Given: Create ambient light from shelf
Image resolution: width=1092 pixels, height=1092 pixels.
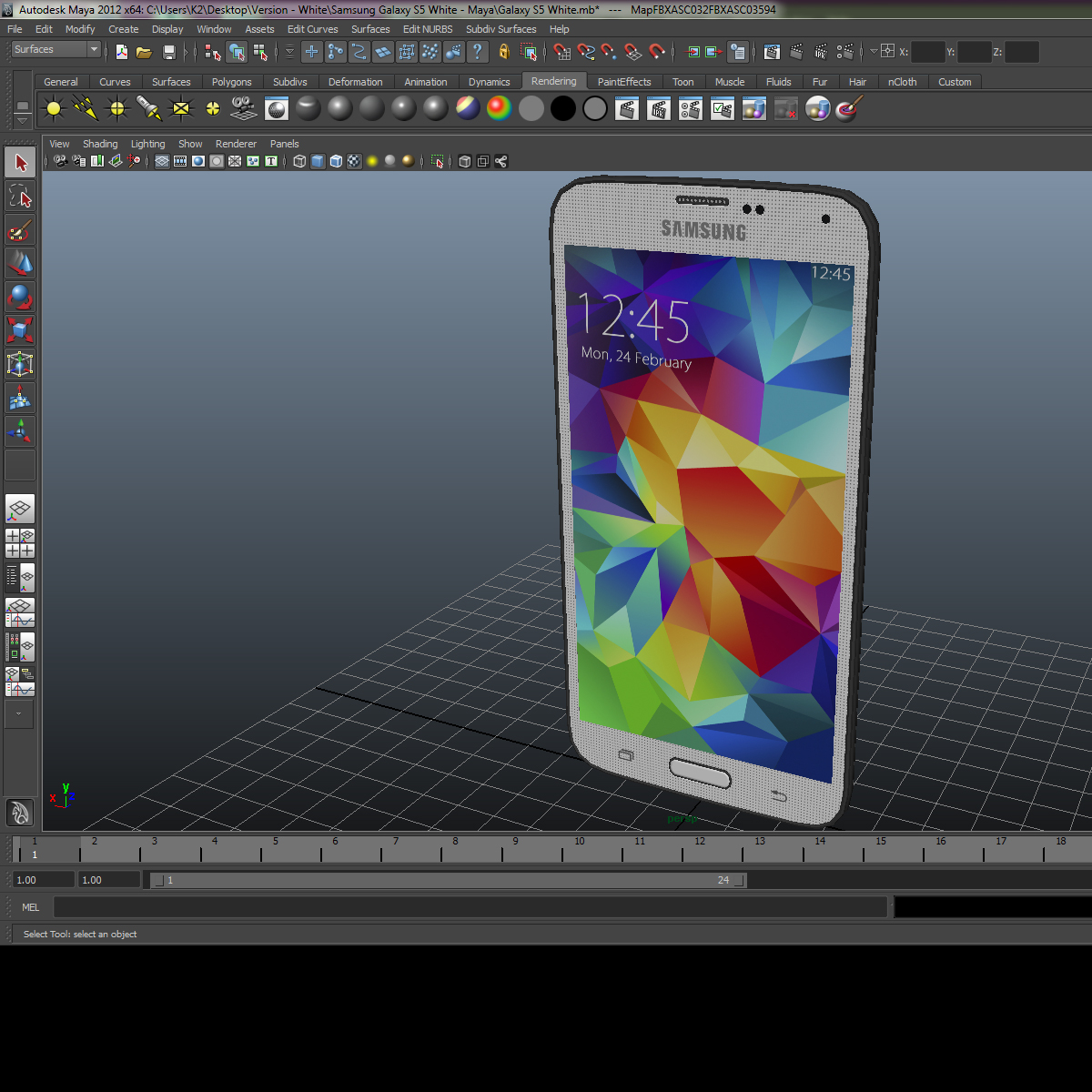Looking at the screenshot, I should 54,109.
